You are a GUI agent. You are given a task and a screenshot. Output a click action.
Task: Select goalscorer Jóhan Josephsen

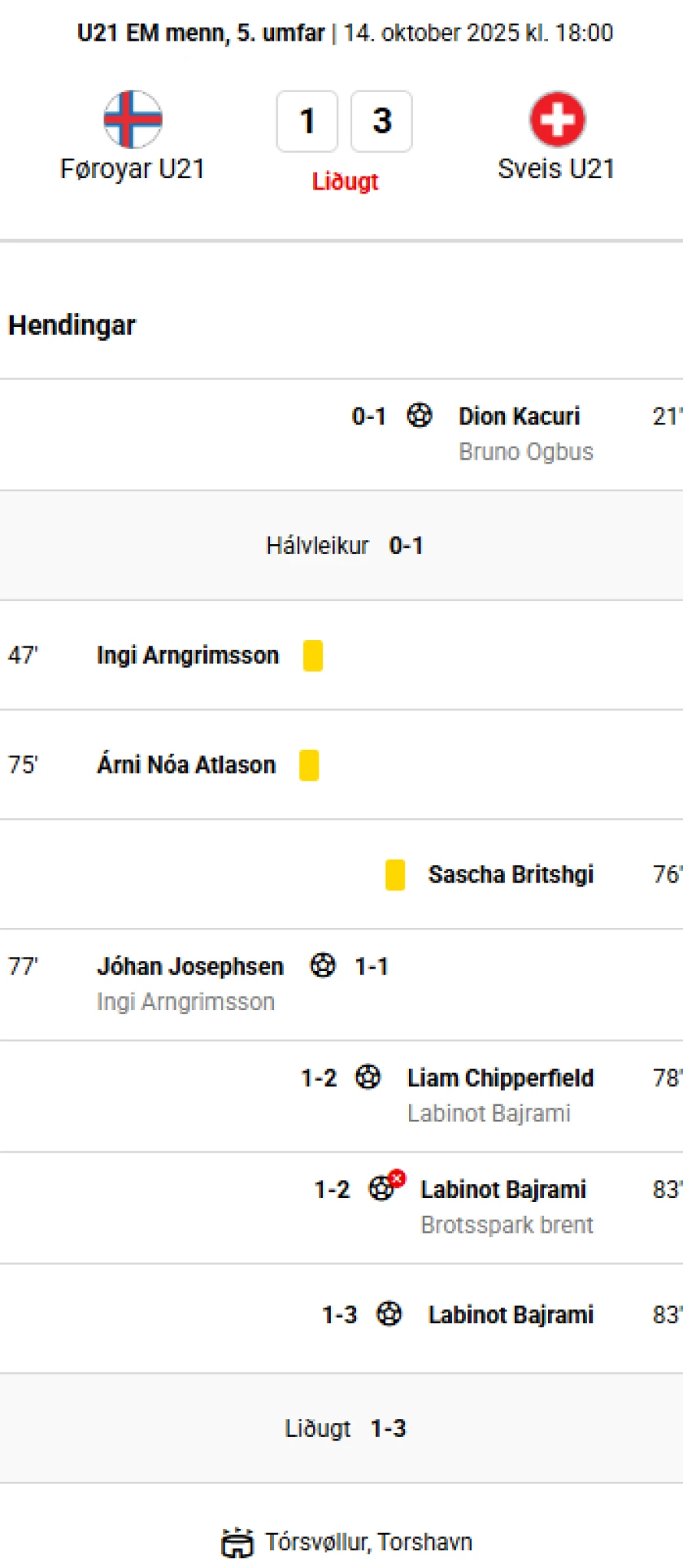pyautogui.click(x=190, y=966)
